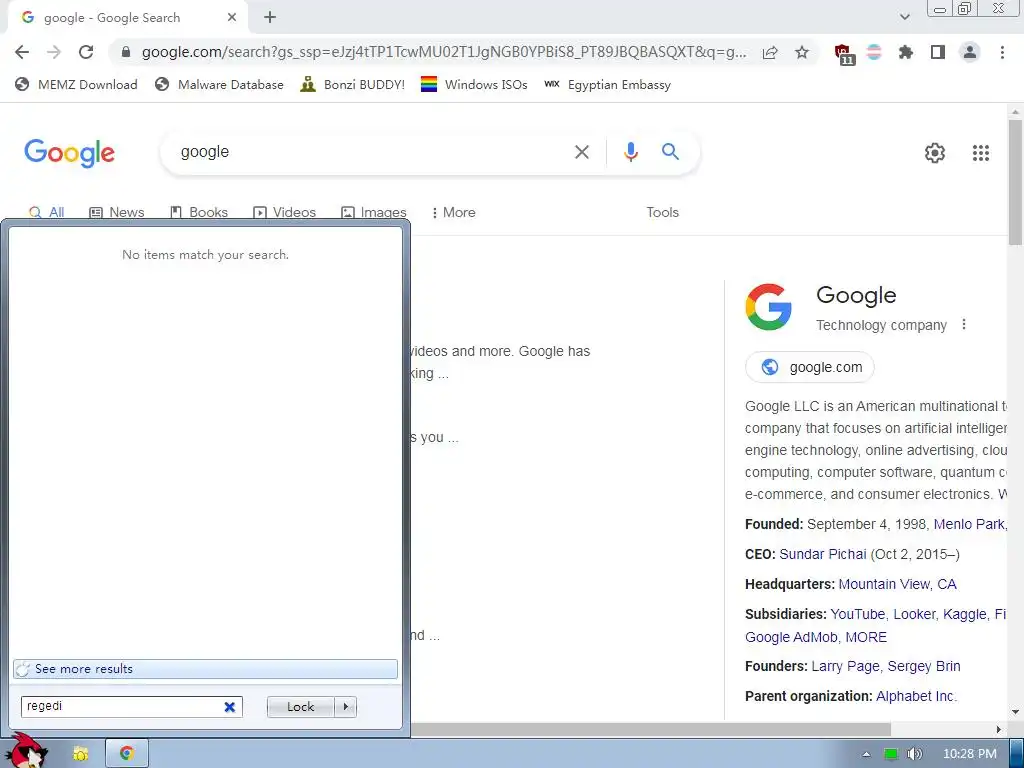Screen dimensions: 1024x768
Task: Click the green system tray status icon
Action: [x=890, y=754]
